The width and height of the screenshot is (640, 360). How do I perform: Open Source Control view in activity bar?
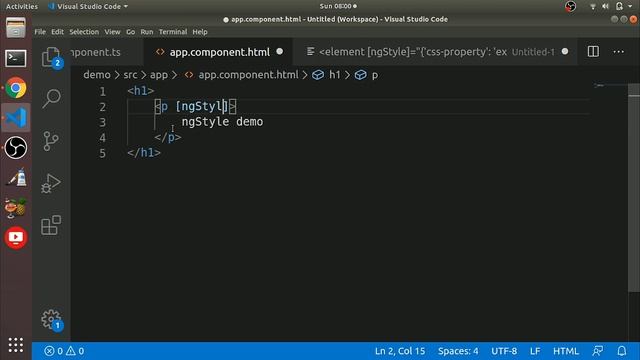pos(51,141)
